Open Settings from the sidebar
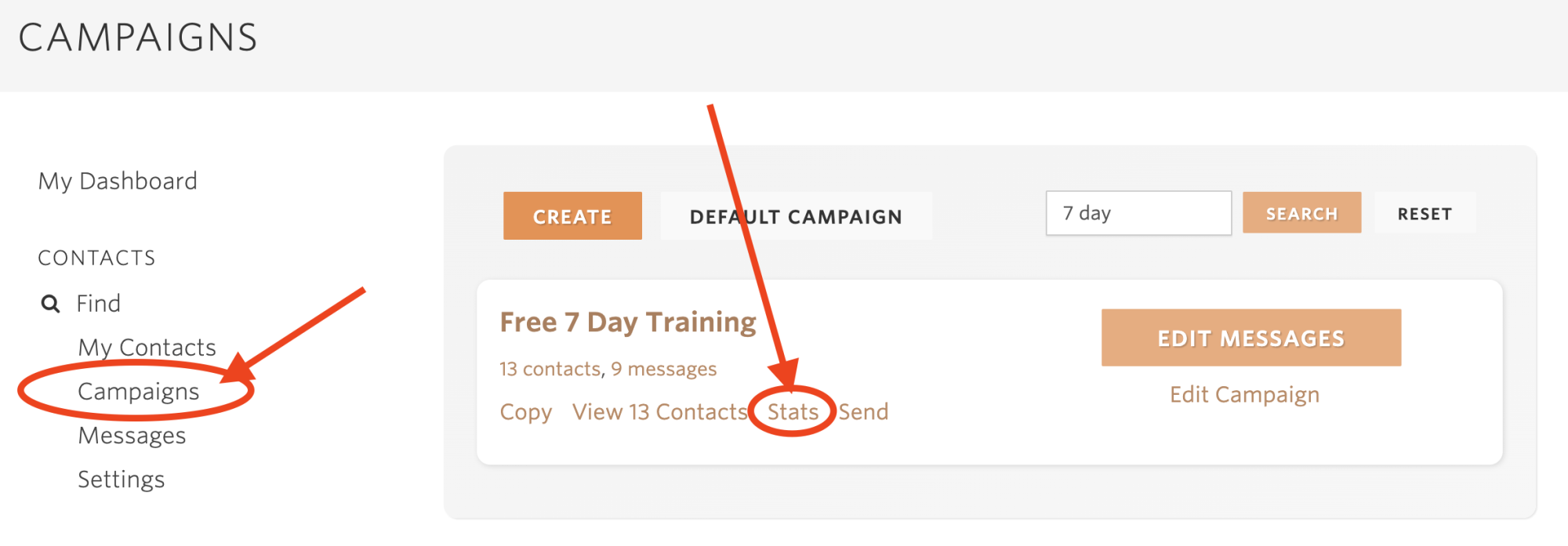The height and width of the screenshot is (546, 1568). [122, 479]
